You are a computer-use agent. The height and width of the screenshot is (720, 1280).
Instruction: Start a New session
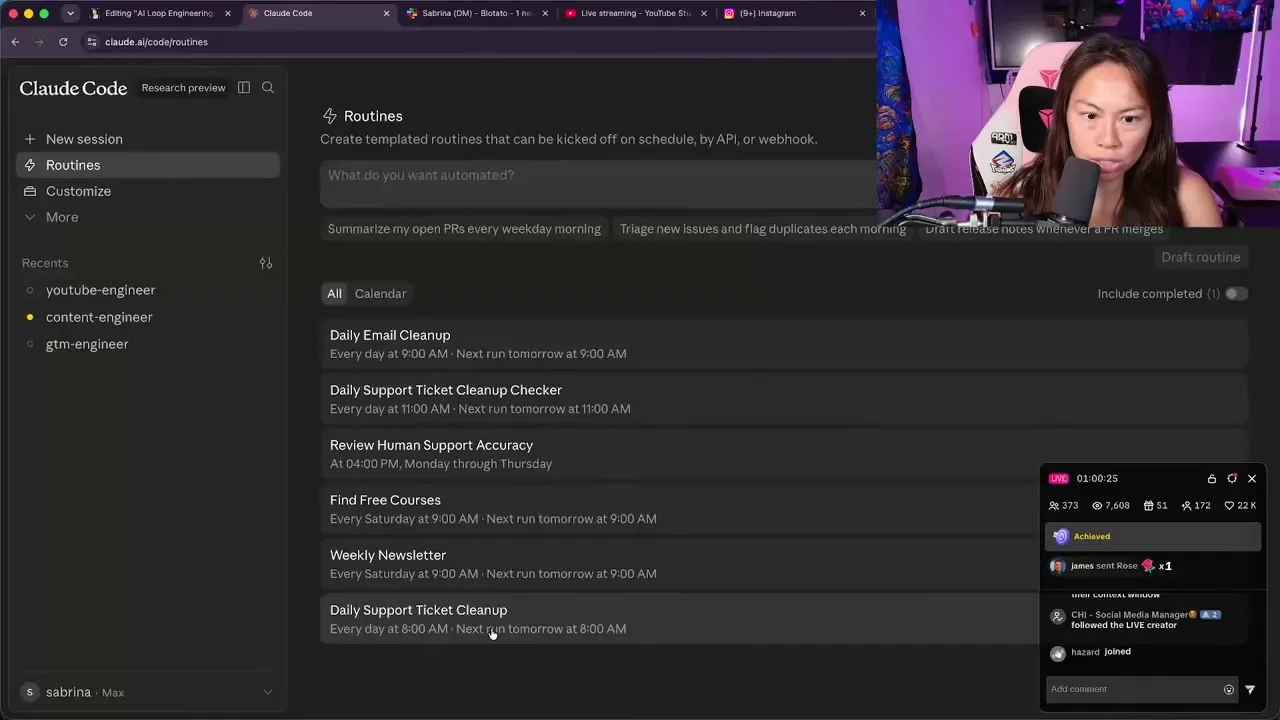click(x=148, y=139)
